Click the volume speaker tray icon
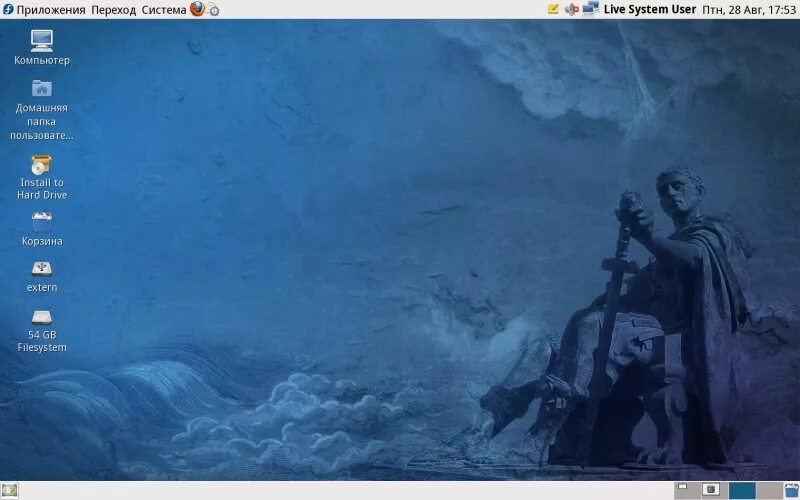Viewport: 800px width, 500px height. pos(572,9)
